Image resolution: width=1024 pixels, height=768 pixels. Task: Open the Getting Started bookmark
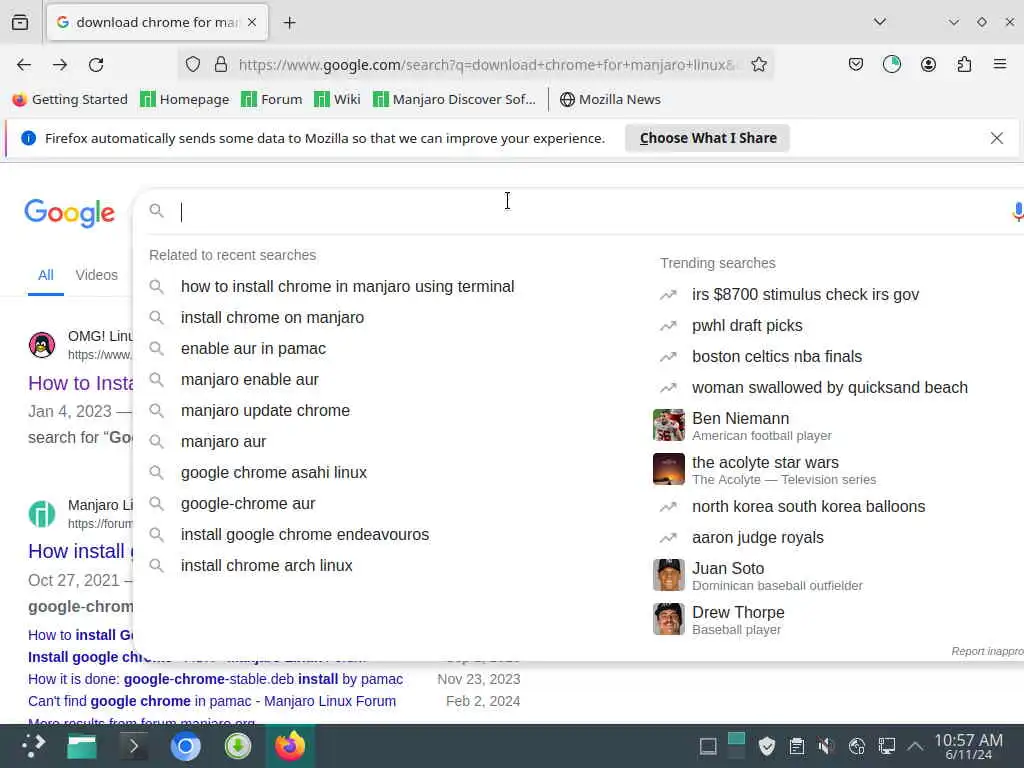(x=70, y=99)
